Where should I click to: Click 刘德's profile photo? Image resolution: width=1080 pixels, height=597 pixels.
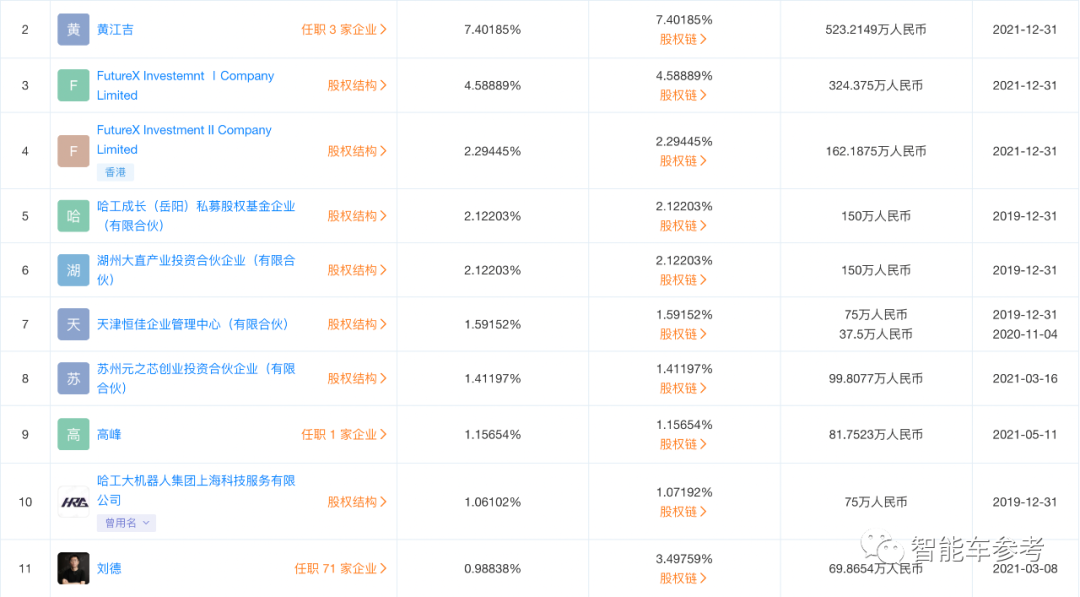pyautogui.click(x=72, y=567)
